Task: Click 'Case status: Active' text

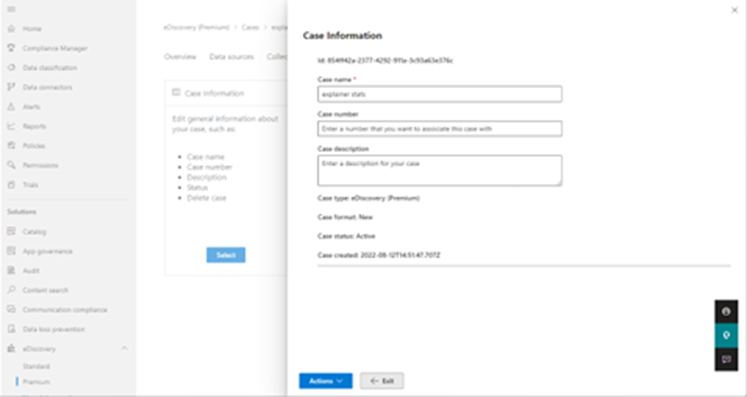Action: click(346, 236)
